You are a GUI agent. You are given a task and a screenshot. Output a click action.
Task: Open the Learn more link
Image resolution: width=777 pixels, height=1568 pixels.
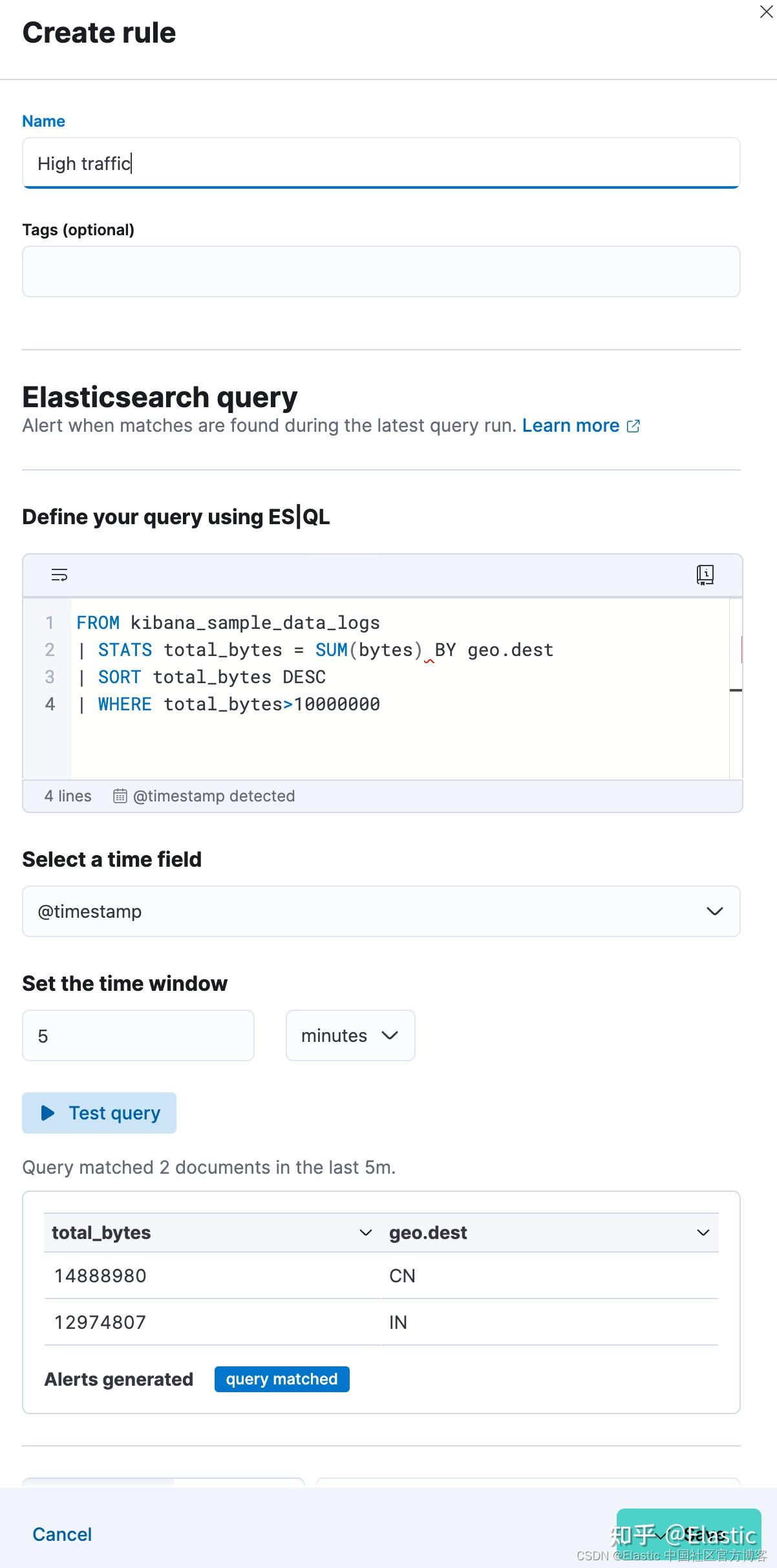pyautogui.click(x=571, y=425)
